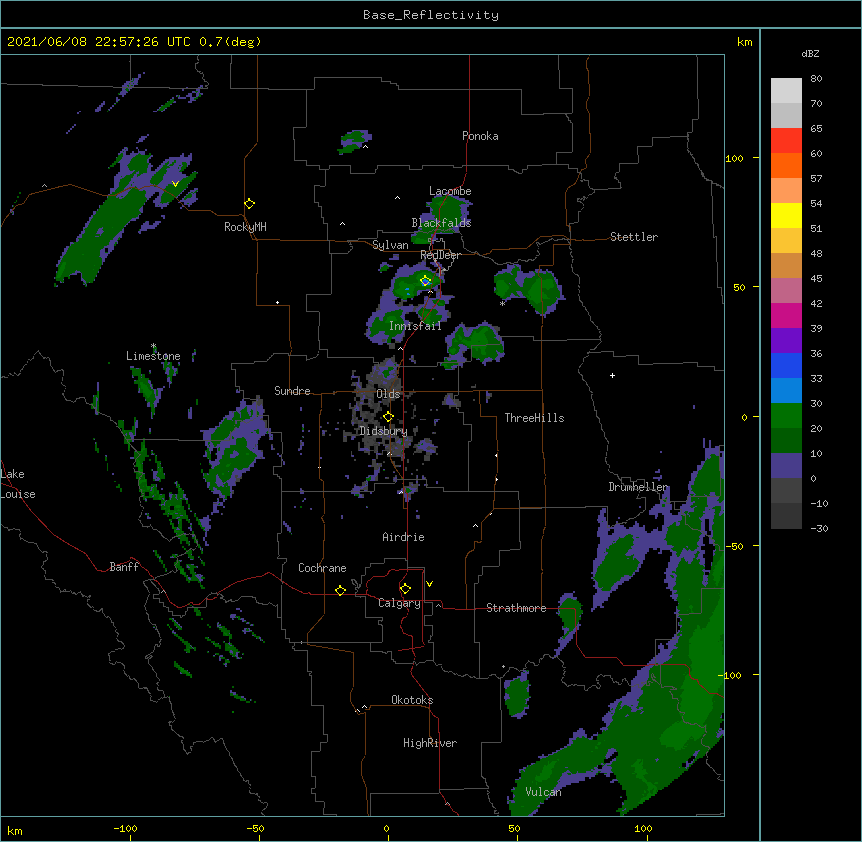Click the Innisfail city label

point(415,326)
